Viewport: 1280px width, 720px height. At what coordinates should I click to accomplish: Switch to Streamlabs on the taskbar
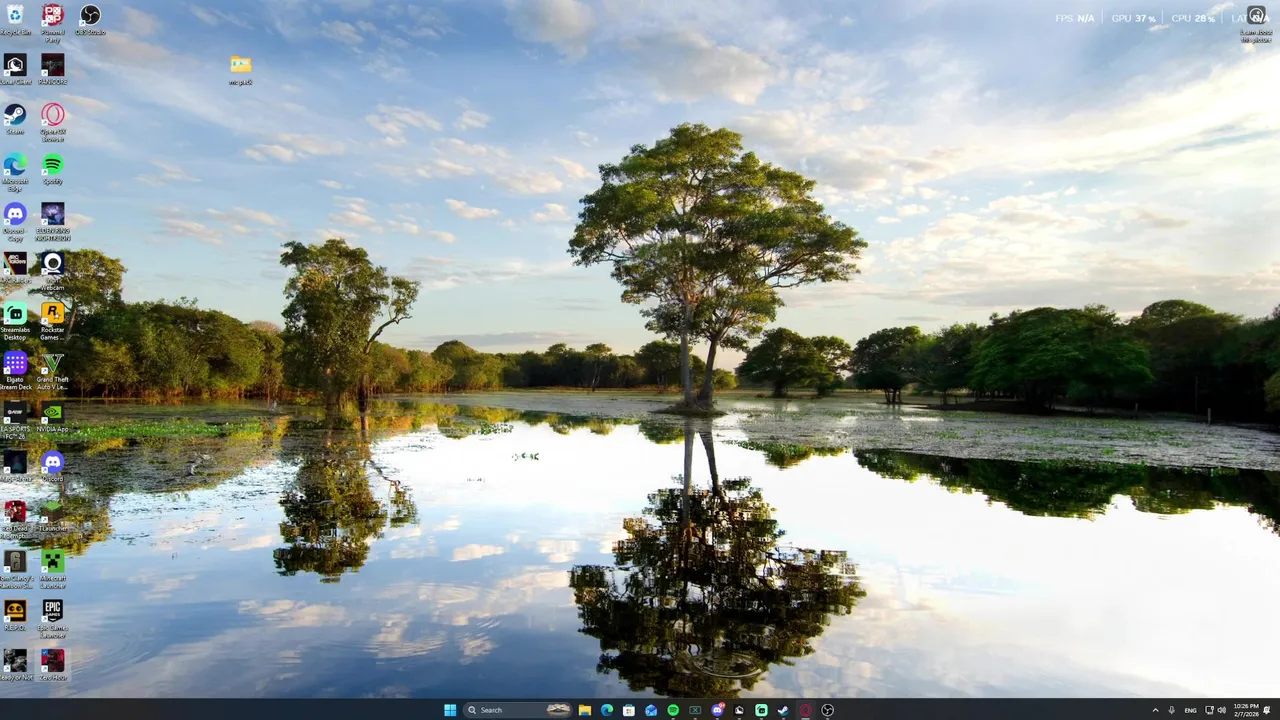(761, 710)
